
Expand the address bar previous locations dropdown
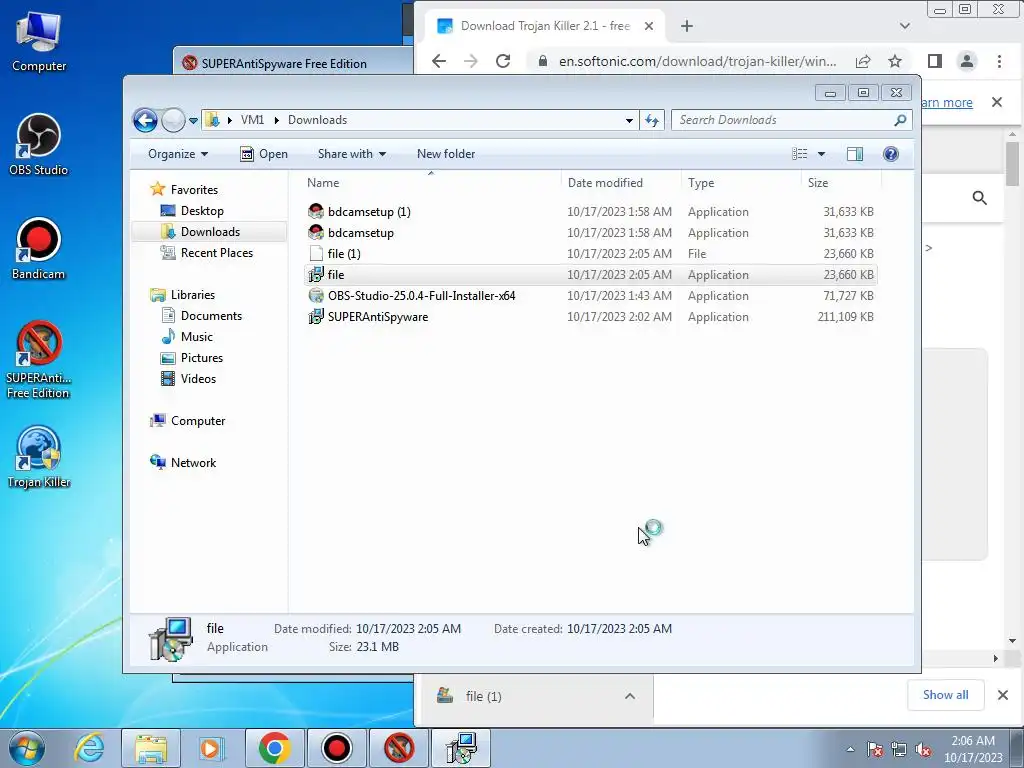coord(629,120)
